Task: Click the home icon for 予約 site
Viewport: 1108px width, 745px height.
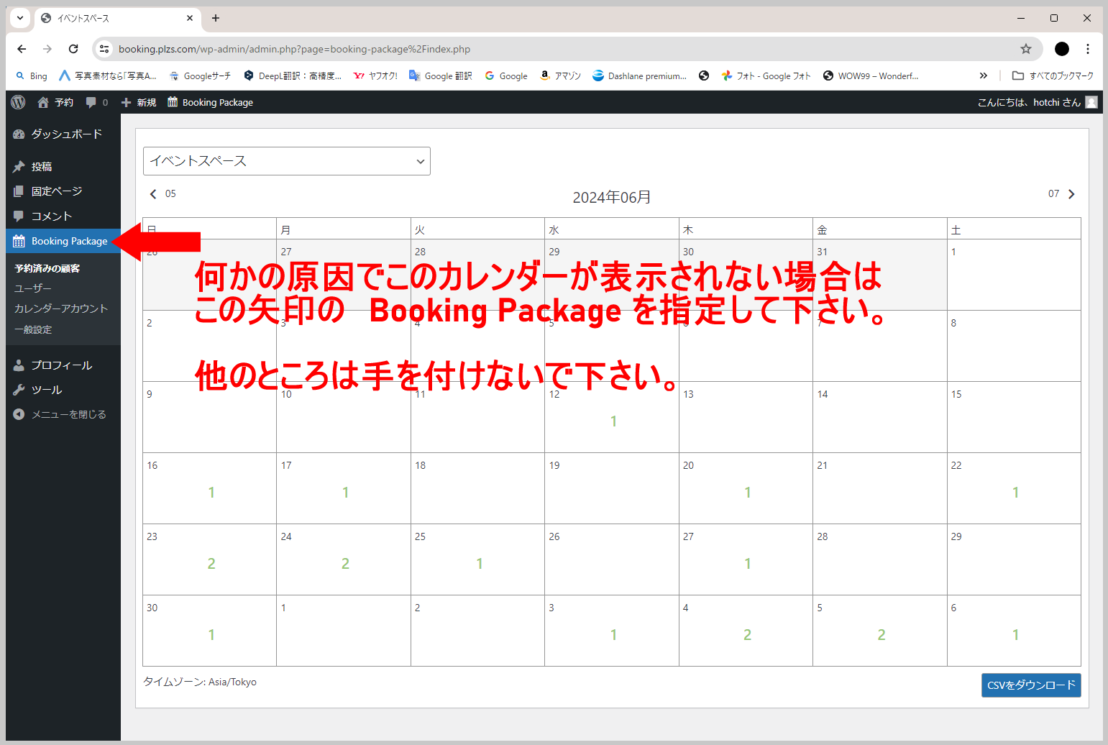Action: [x=43, y=102]
